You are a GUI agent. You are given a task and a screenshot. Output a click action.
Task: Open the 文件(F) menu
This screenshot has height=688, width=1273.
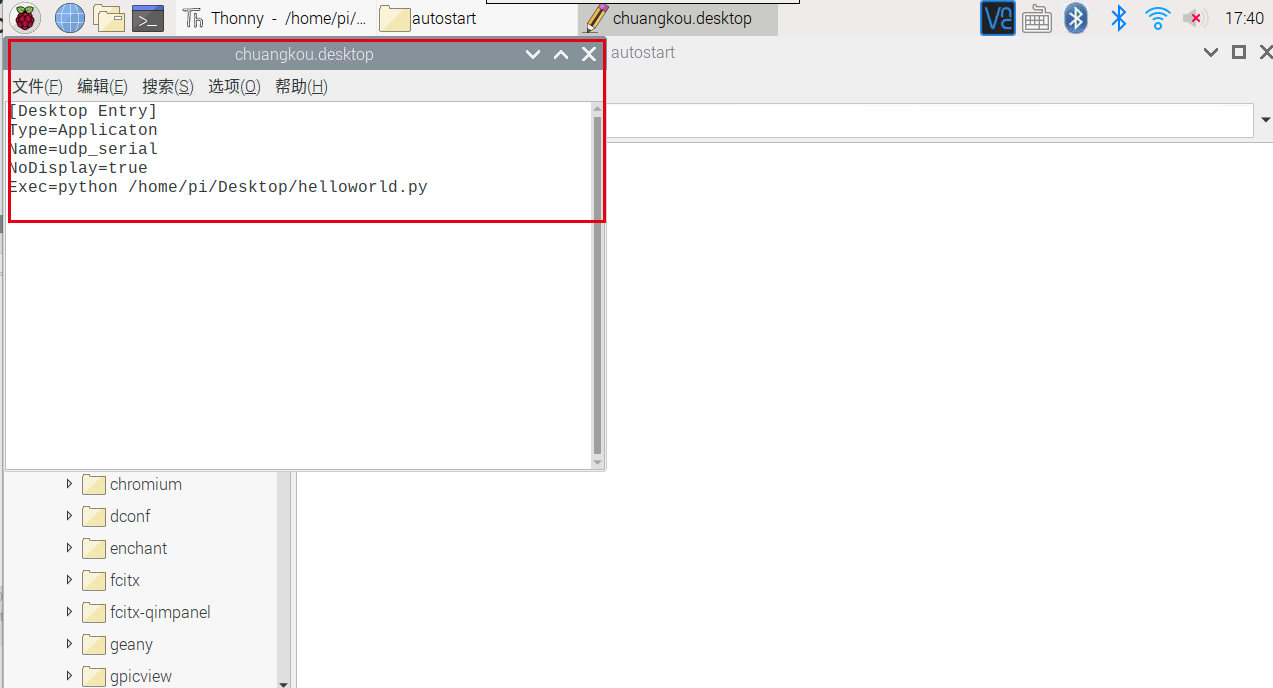tap(37, 87)
